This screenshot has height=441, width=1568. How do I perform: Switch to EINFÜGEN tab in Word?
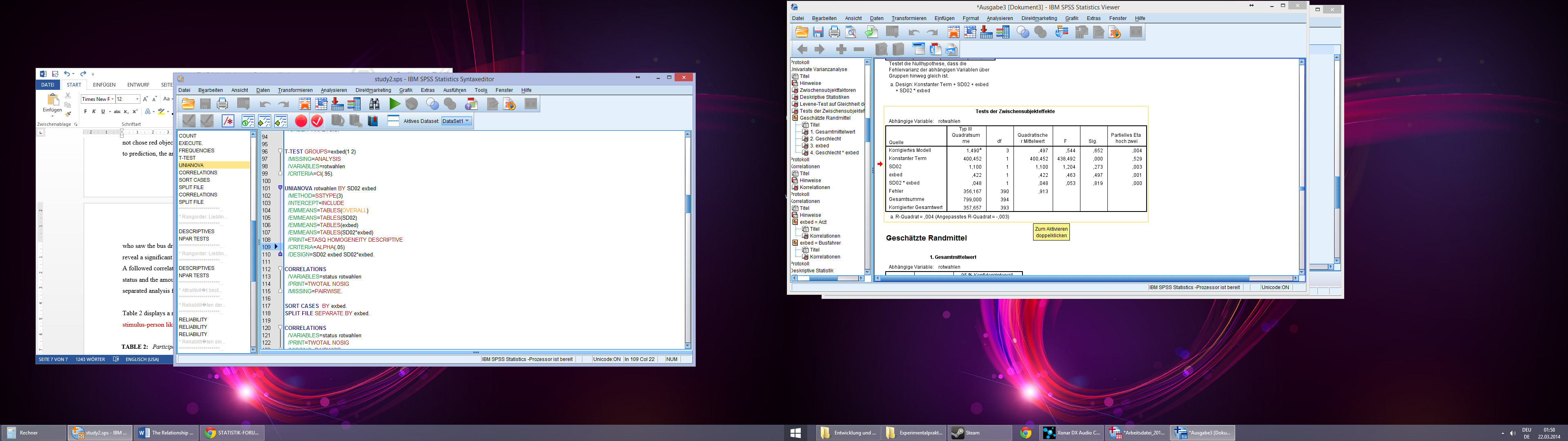click(x=105, y=85)
